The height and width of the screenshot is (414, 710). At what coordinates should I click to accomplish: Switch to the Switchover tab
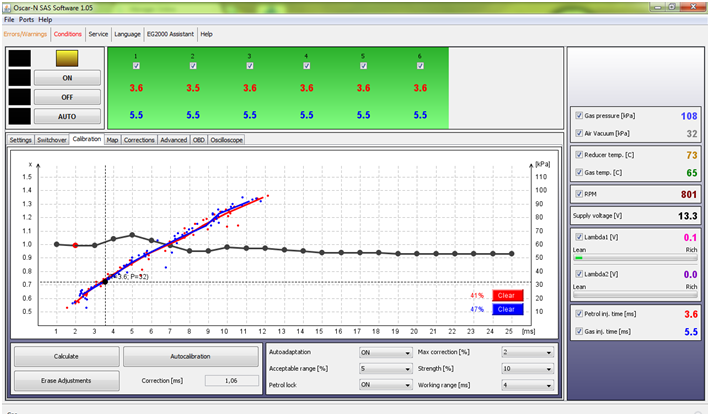(52, 140)
